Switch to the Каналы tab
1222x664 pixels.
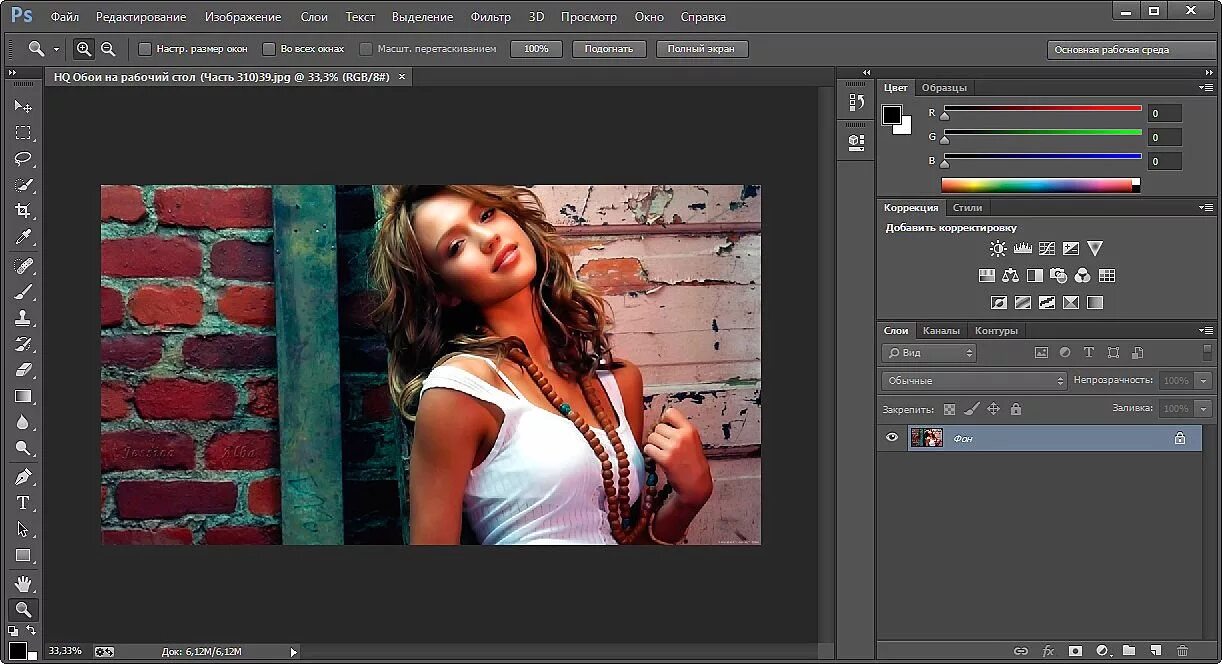click(x=941, y=330)
